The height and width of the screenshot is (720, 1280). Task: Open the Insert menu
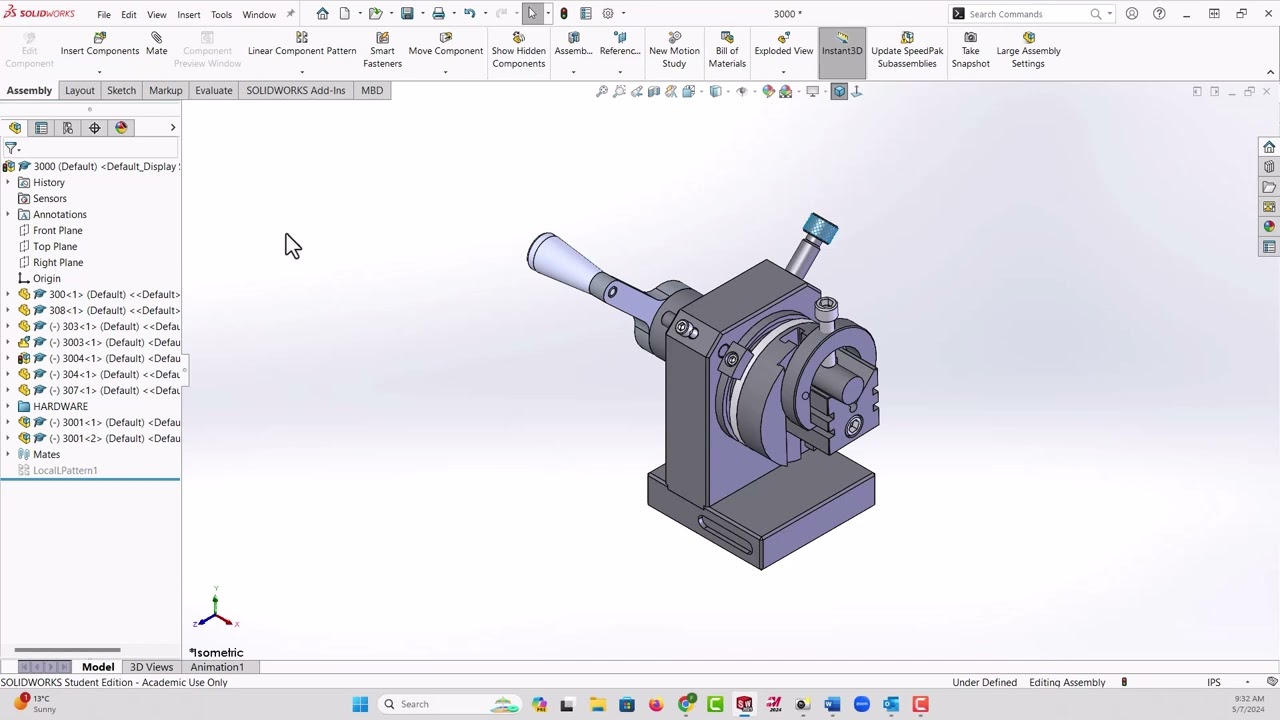tap(189, 15)
